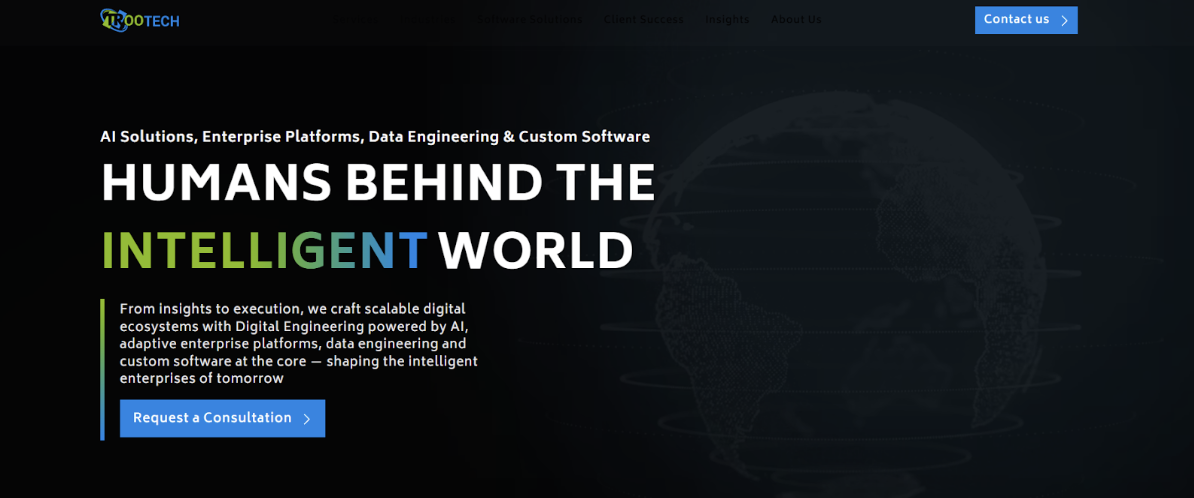
Task: Select the AI Solutions, Enterprise Platforms subheading
Action: pos(374,137)
